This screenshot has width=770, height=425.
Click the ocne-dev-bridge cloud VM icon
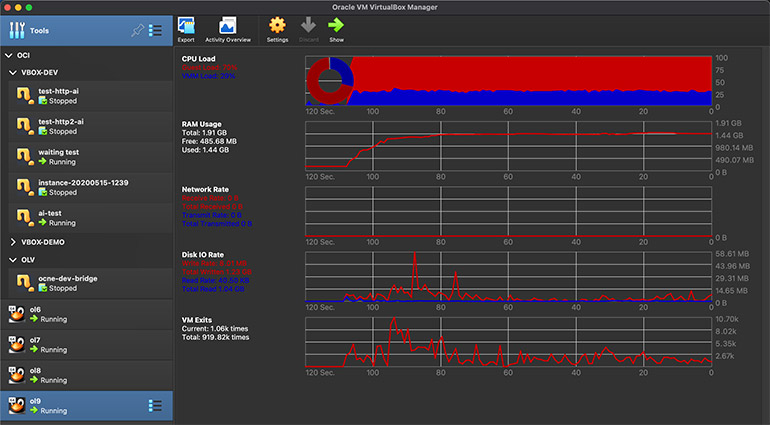click(25, 283)
